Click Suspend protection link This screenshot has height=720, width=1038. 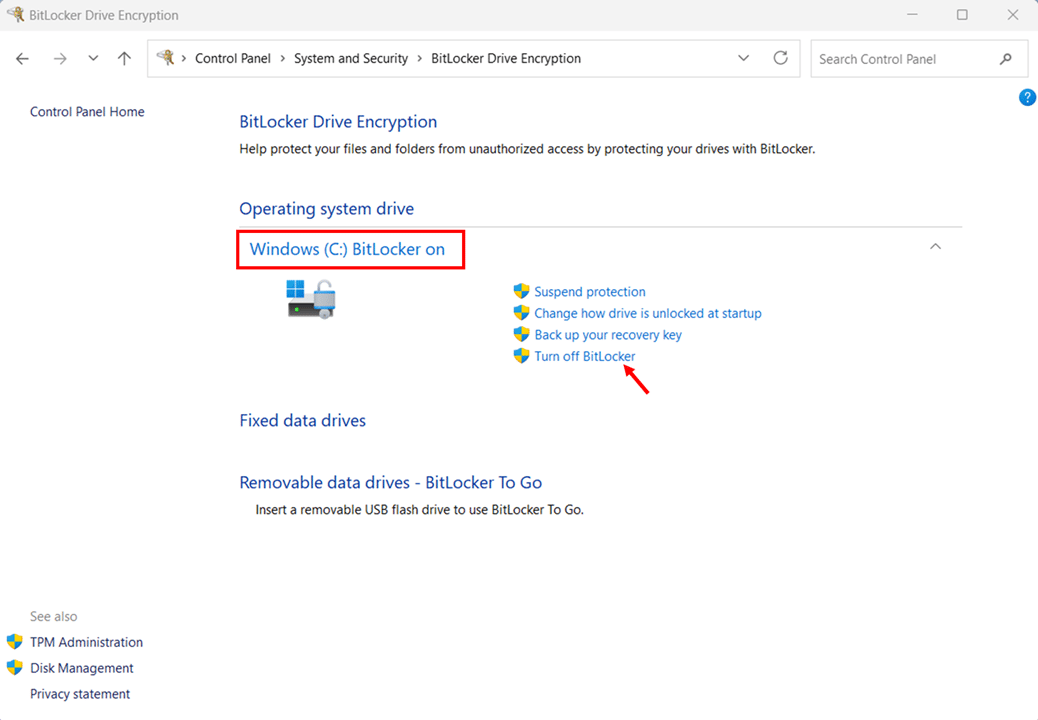pos(589,292)
